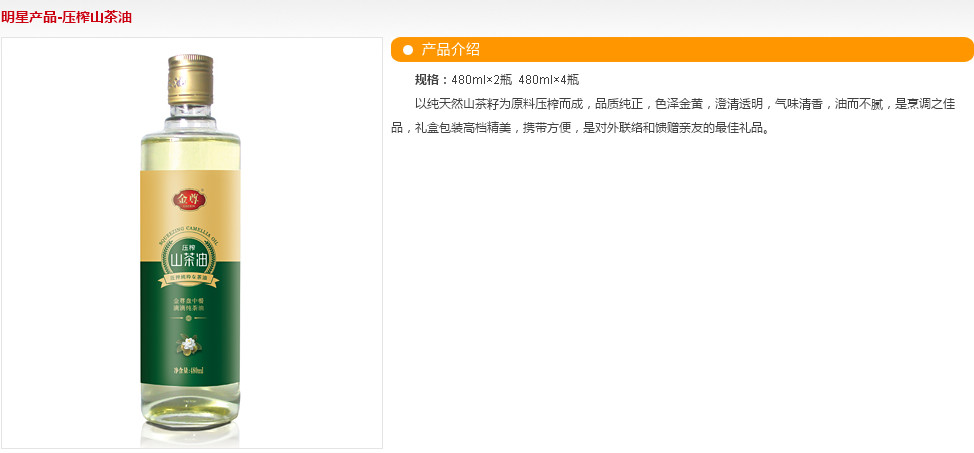Open the camellia oil bottle product image

(191, 243)
